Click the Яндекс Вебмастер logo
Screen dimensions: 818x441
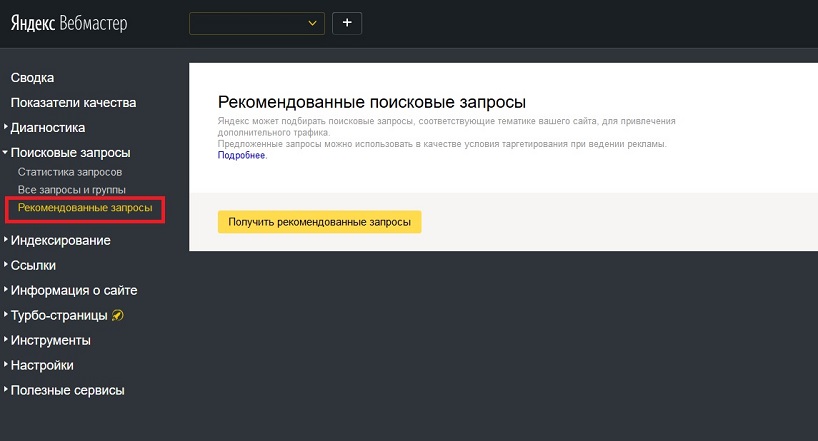point(69,23)
